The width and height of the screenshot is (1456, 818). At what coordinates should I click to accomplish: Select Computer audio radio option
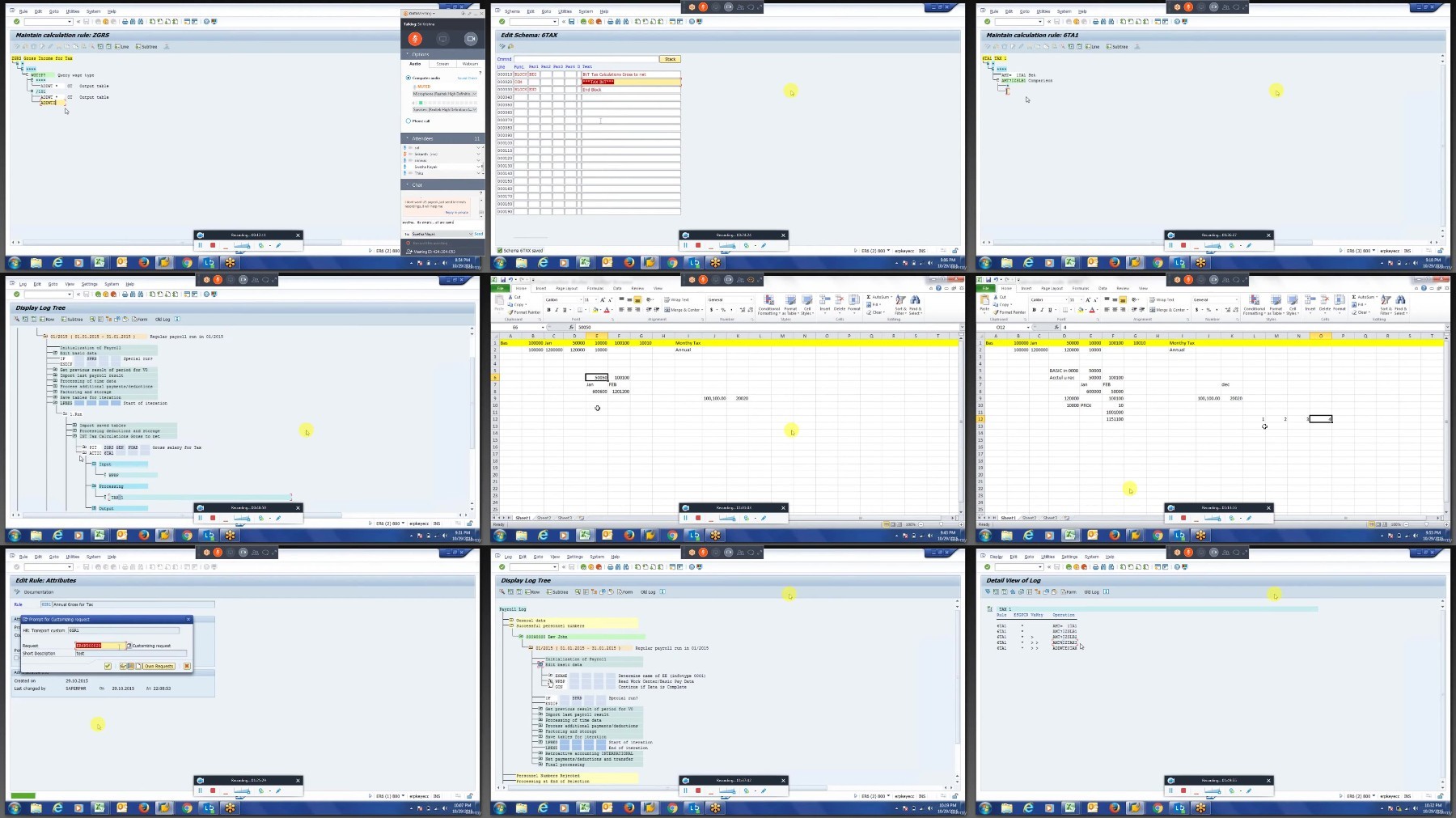click(x=408, y=78)
